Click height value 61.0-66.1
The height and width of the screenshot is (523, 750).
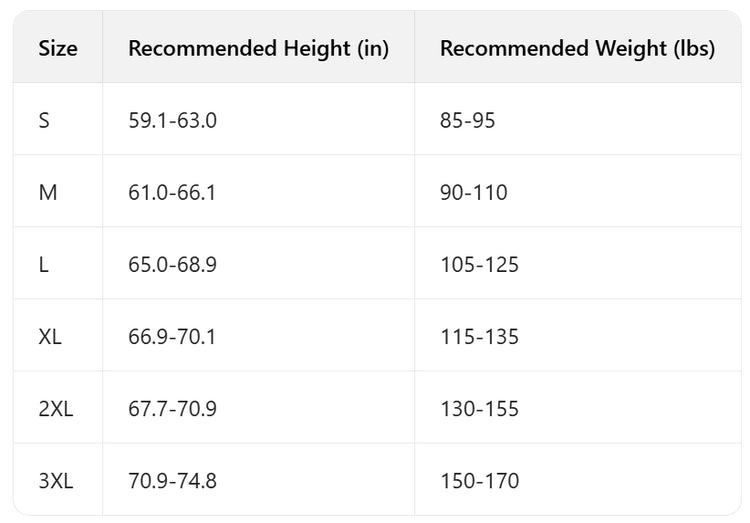click(172, 192)
